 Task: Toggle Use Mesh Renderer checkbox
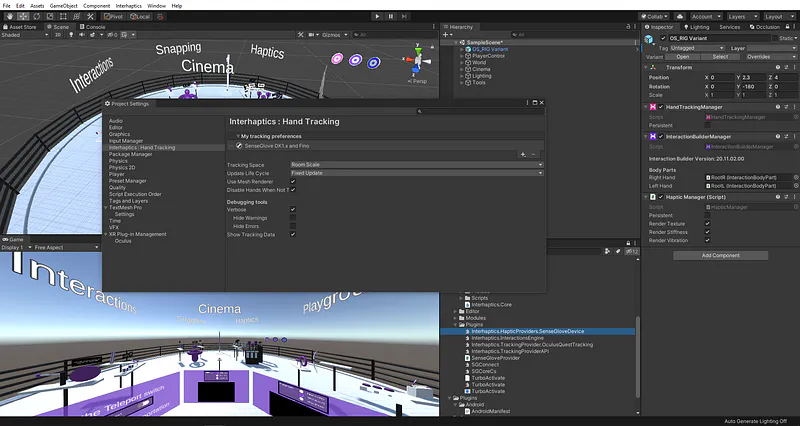(293, 182)
